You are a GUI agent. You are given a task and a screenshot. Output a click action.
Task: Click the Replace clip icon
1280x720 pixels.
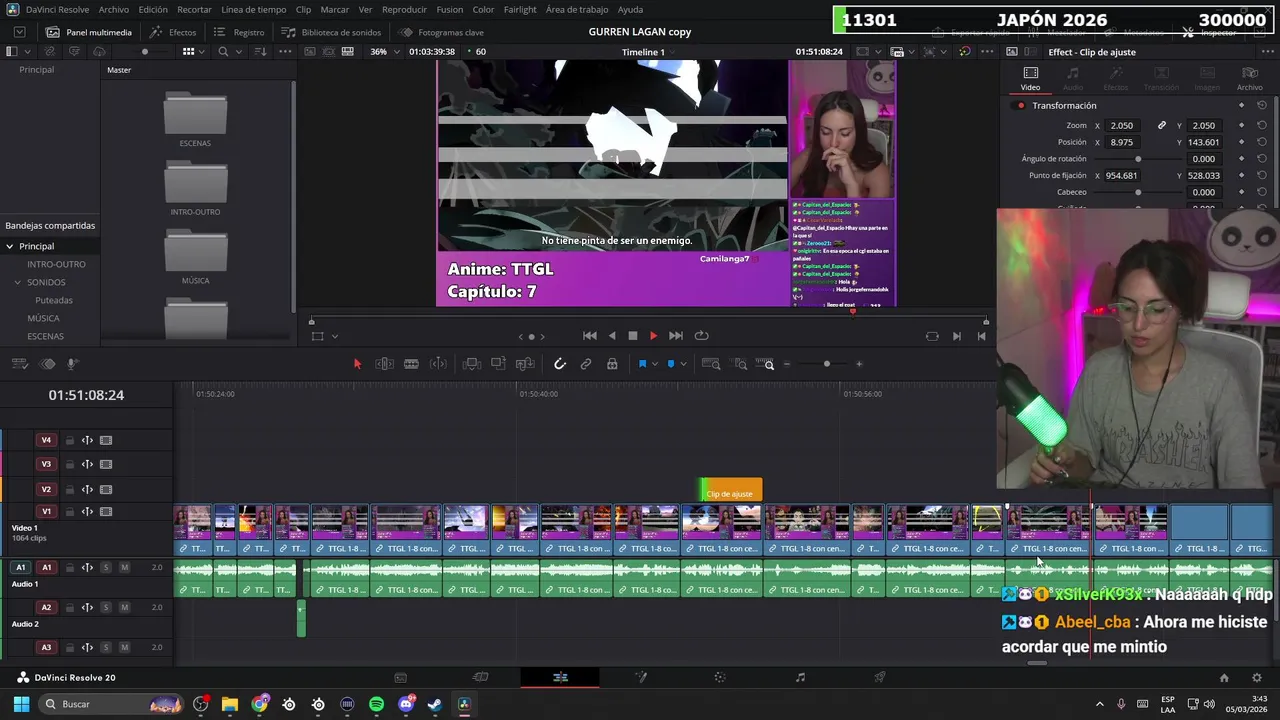[x=525, y=364]
